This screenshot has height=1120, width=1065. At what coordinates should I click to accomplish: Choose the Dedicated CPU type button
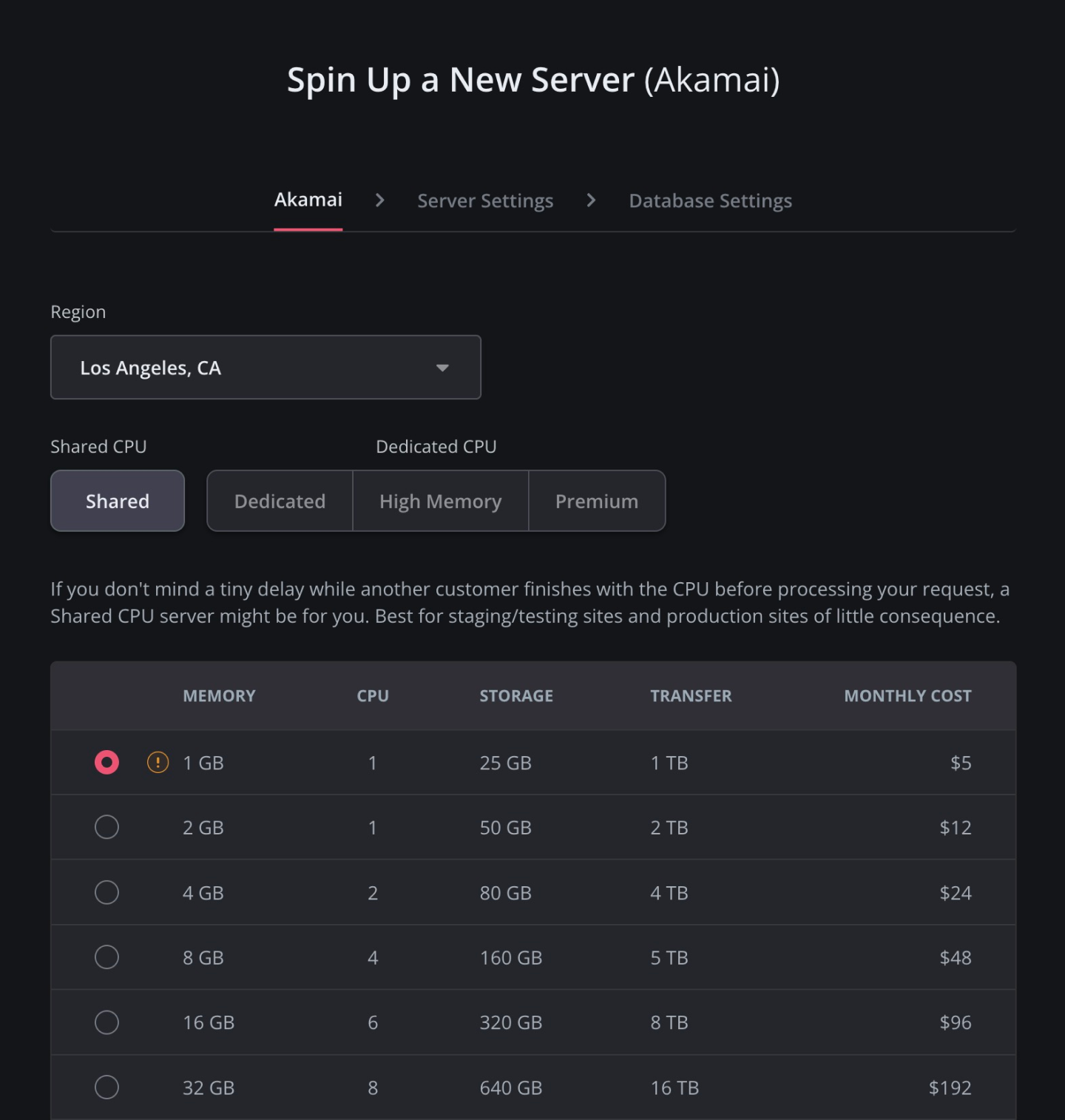280,501
